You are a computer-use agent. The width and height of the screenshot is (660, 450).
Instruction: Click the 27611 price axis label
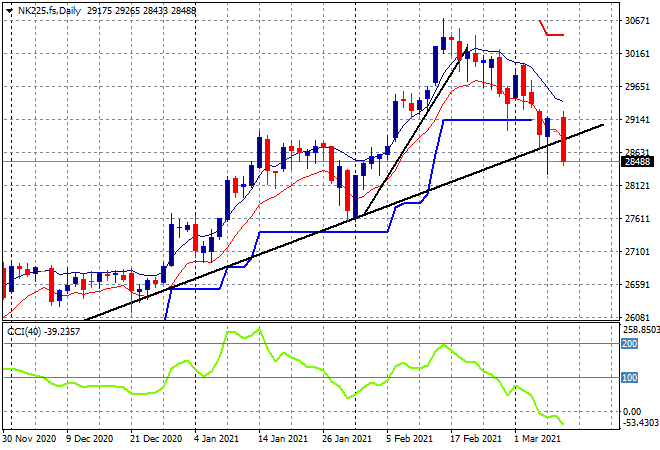pos(637,219)
